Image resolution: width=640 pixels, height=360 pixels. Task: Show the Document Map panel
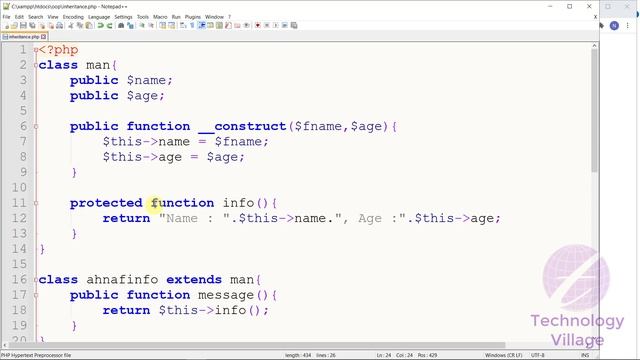click(219, 25)
